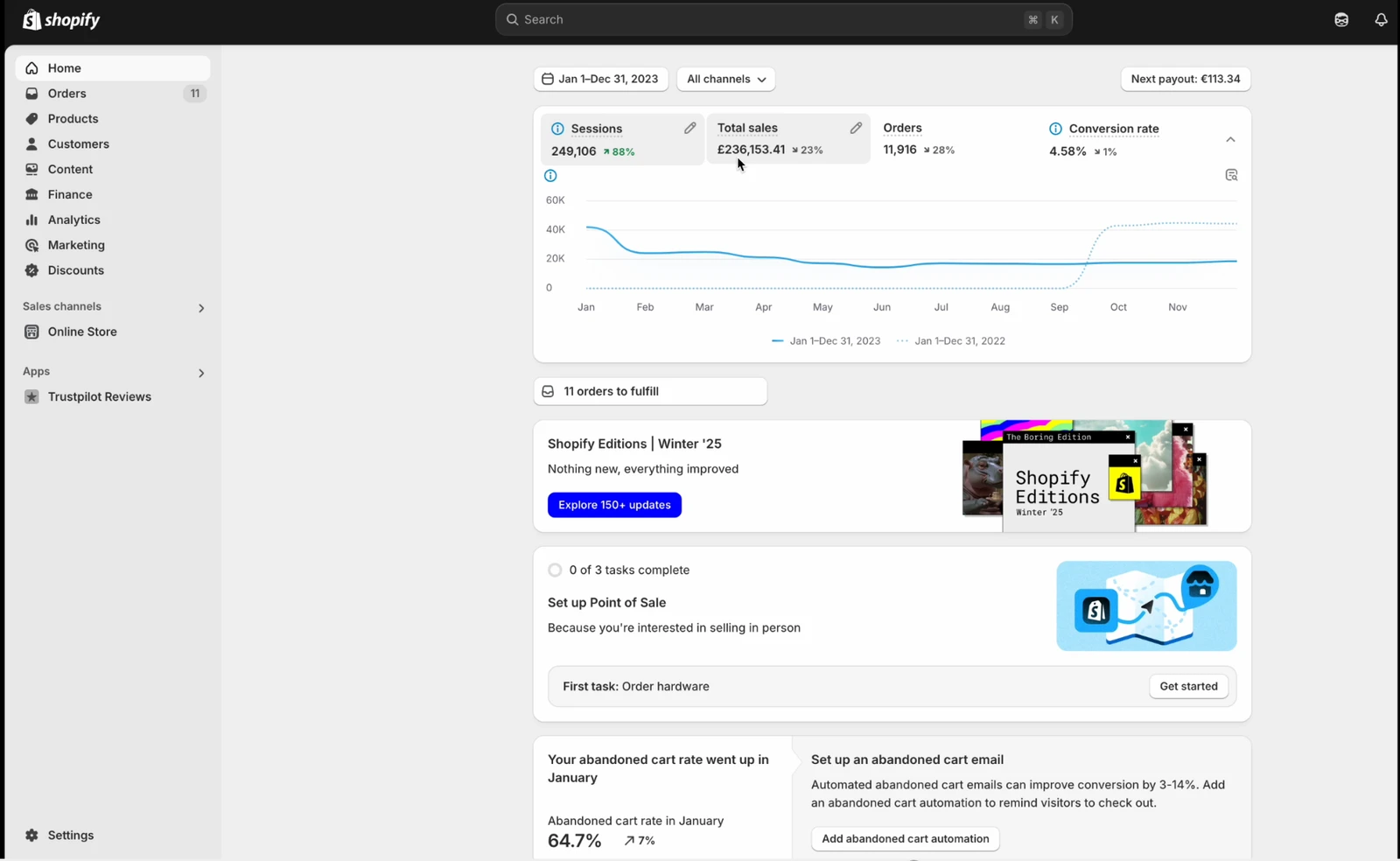Open the notifications bell
The width and height of the screenshot is (1400, 861).
1381,19
